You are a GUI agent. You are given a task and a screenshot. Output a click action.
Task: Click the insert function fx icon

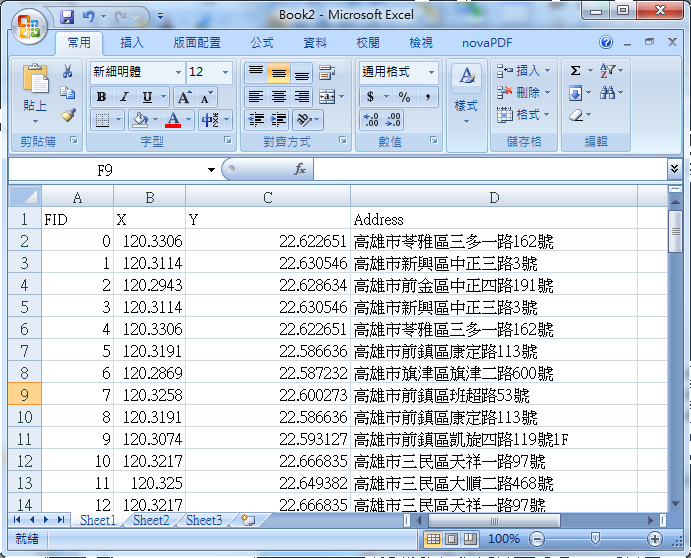[299, 170]
